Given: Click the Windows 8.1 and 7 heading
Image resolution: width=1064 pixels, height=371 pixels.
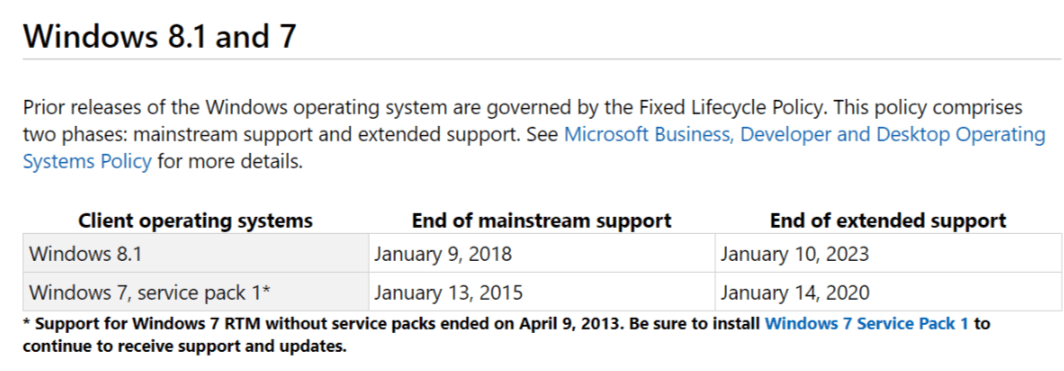Looking at the screenshot, I should (160, 35).
